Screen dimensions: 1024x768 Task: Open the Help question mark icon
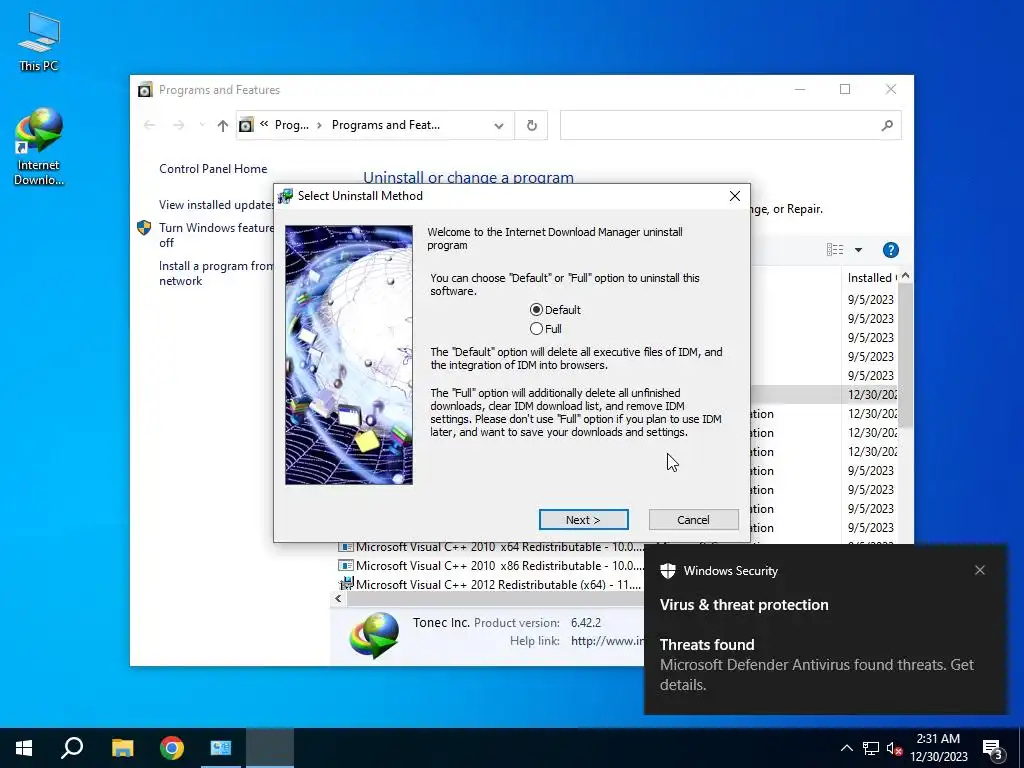(x=890, y=250)
